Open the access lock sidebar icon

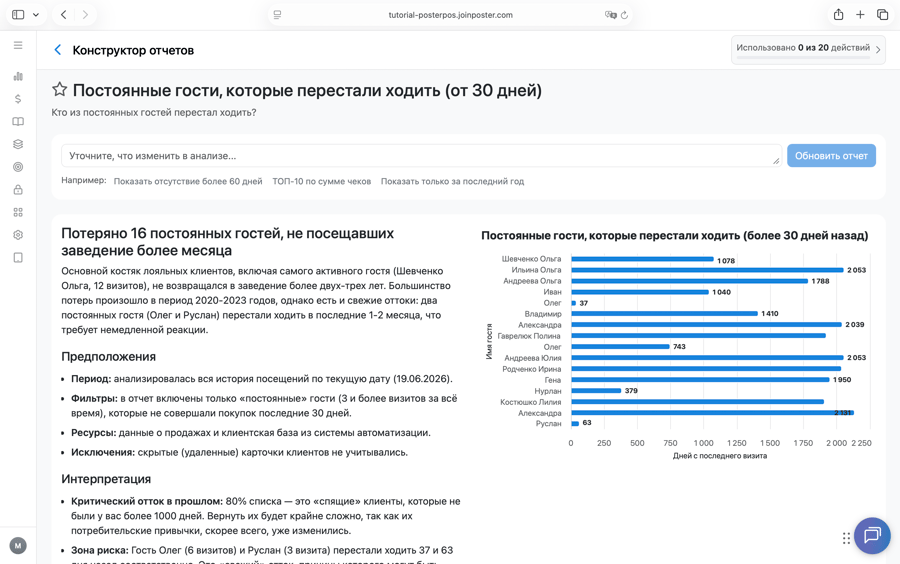coord(18,189)
